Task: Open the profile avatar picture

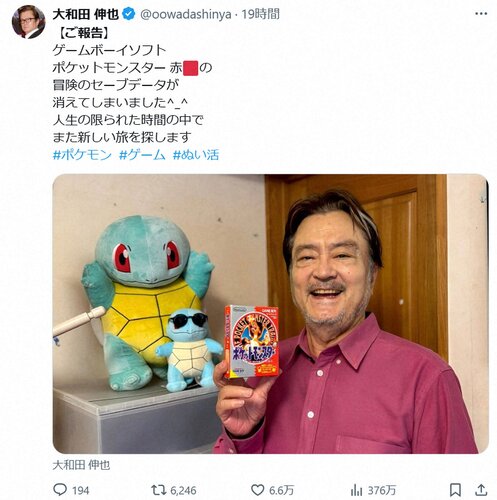Action: pyautogui.click(x=28, y=22)
